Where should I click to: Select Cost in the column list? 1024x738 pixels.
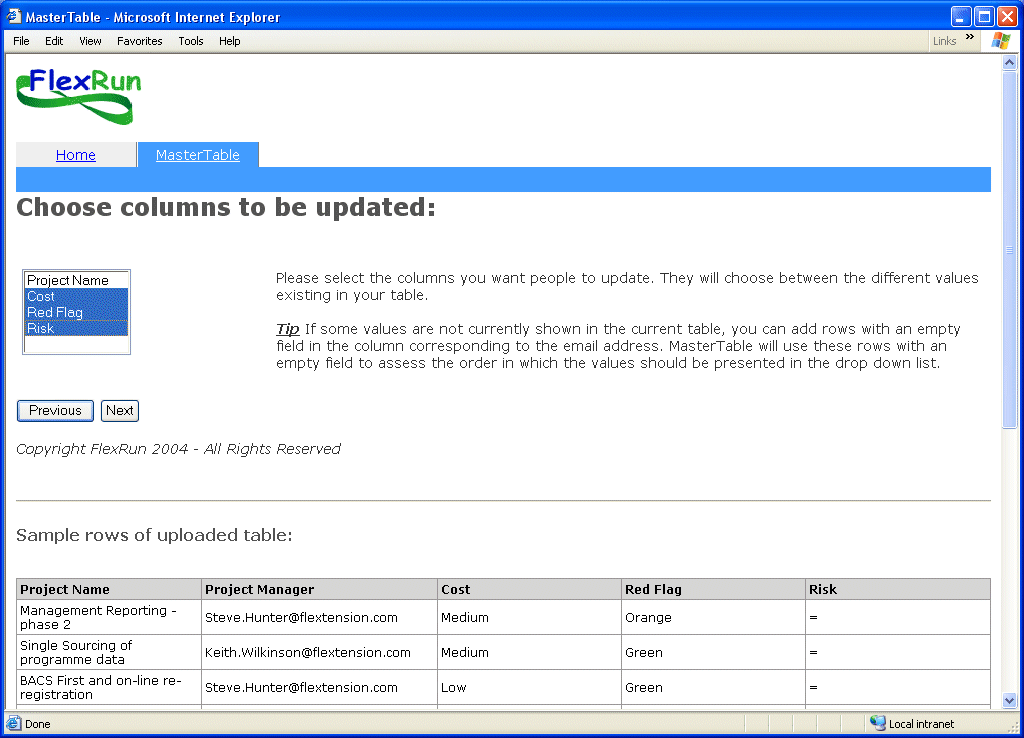click(76, 297)
